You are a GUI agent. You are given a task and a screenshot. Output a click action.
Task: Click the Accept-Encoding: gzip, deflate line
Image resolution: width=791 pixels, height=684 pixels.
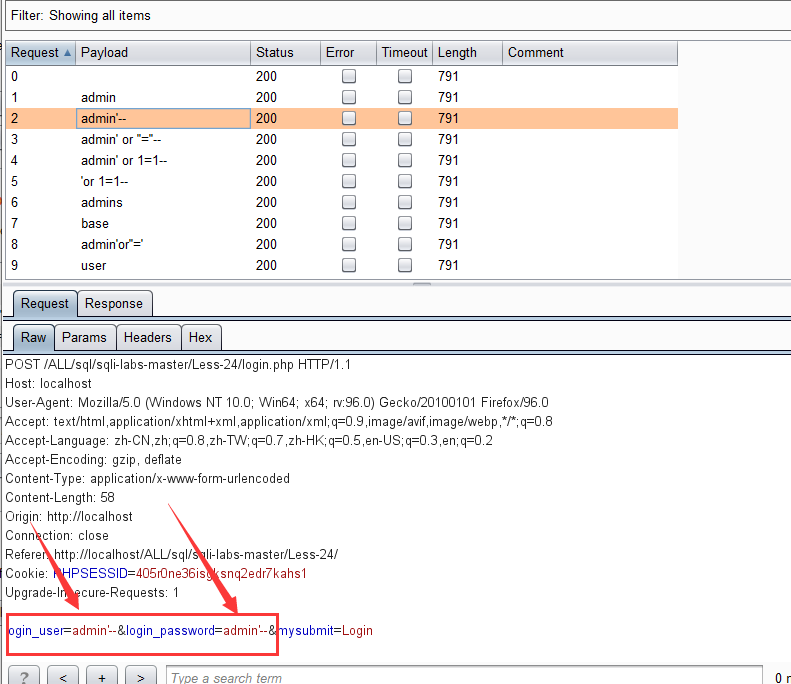point(93,460)
